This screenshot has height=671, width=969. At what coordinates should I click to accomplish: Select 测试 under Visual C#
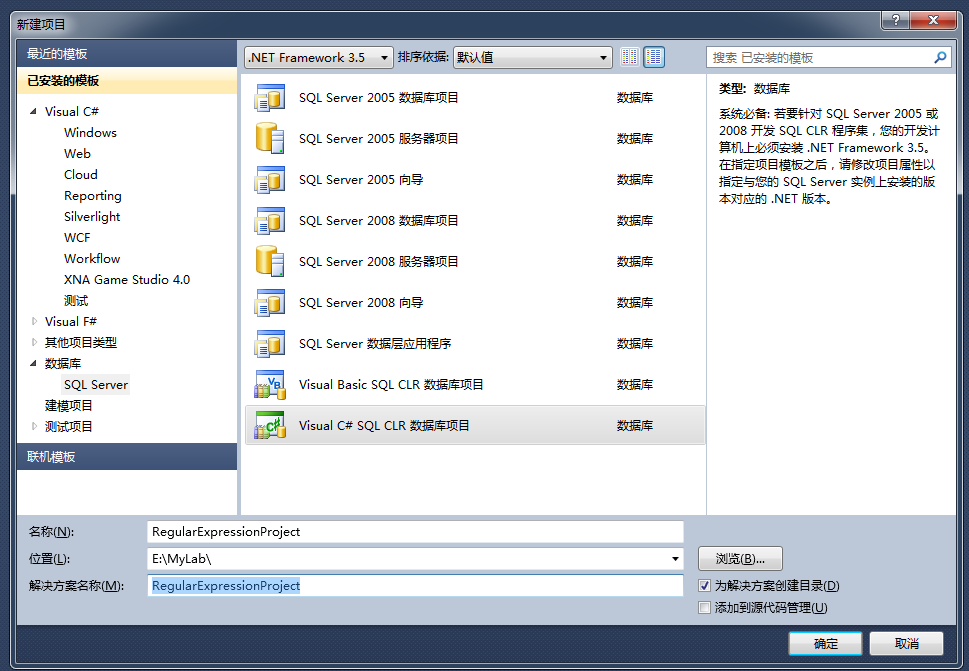76,300
